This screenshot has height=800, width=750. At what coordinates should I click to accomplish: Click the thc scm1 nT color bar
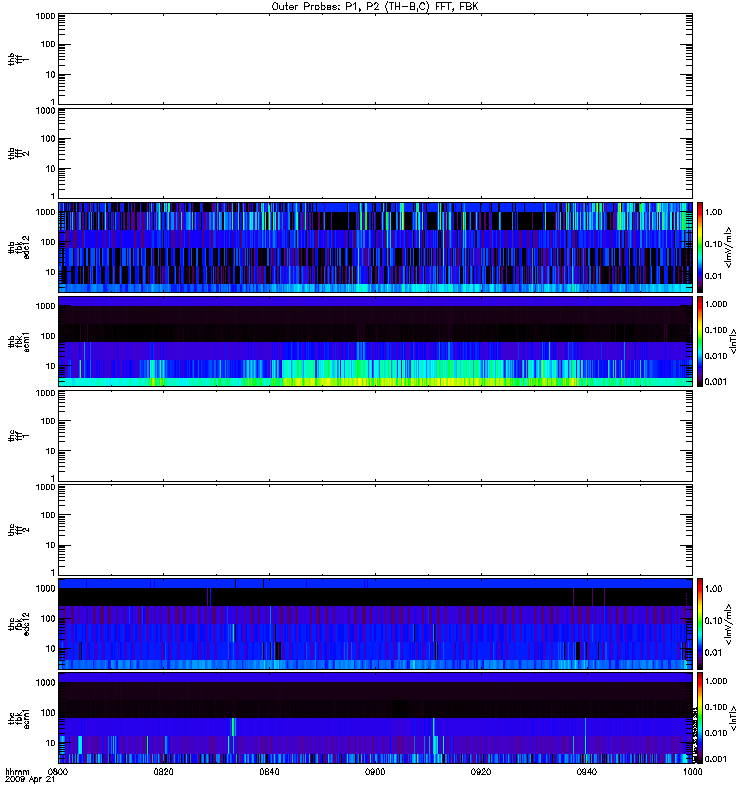click(x=700, y=717)
